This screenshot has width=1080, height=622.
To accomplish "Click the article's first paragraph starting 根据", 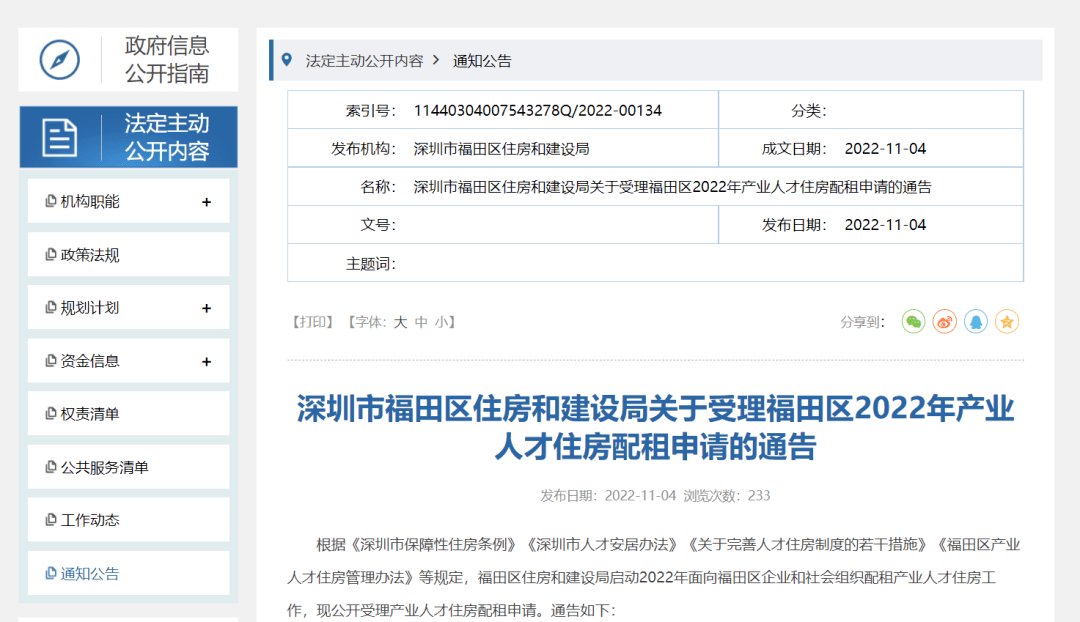I will tap(654, 577).
